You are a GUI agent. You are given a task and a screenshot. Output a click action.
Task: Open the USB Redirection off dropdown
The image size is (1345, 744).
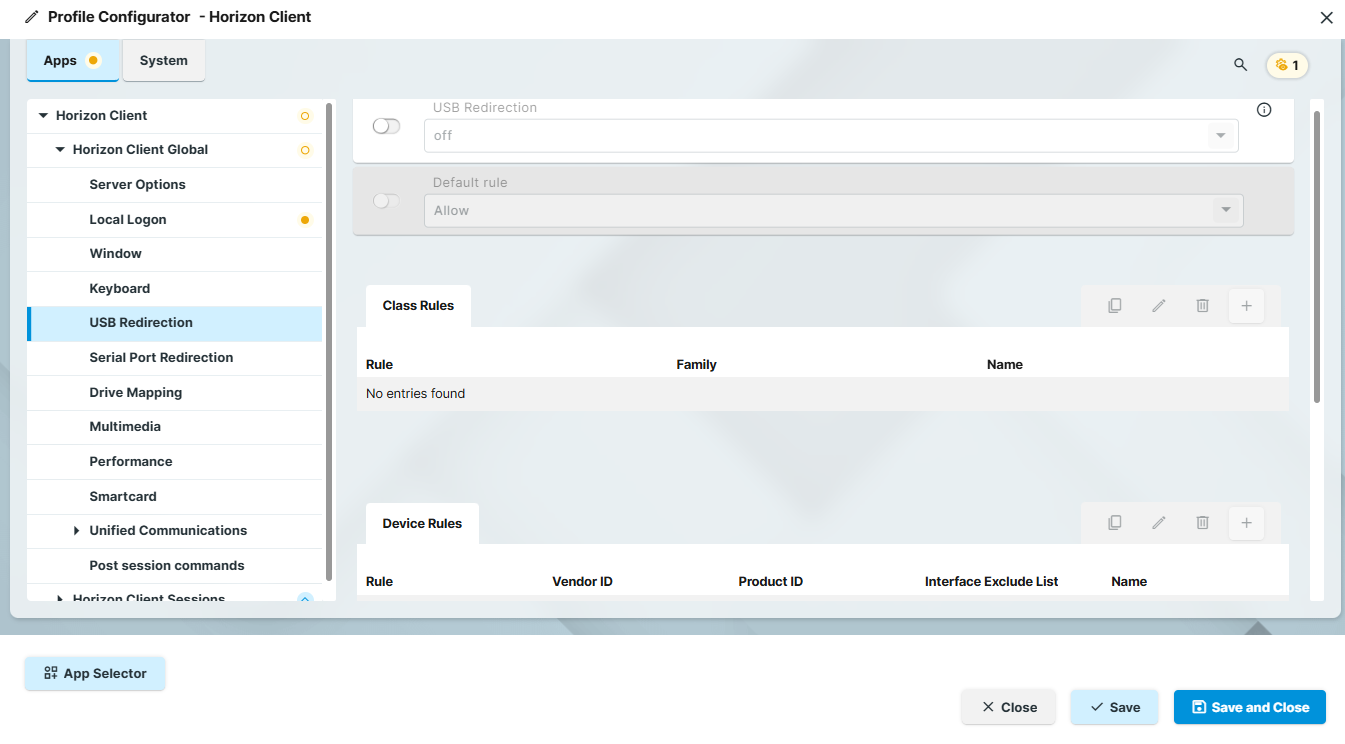point(1219,135)
